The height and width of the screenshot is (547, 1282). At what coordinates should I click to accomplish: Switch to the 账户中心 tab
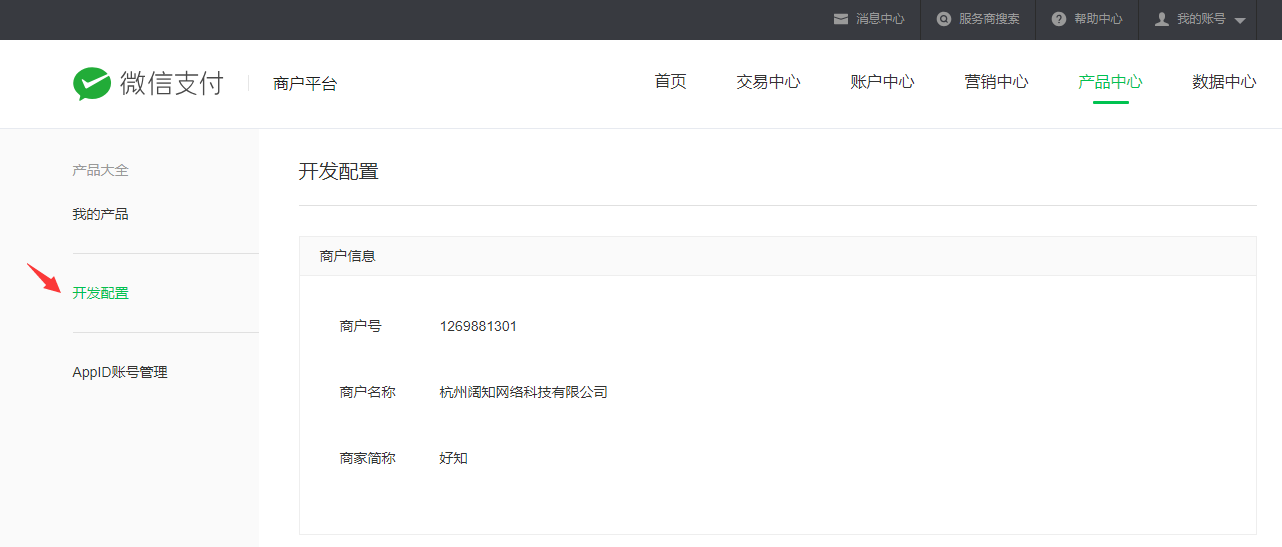[x=882, y=82]
